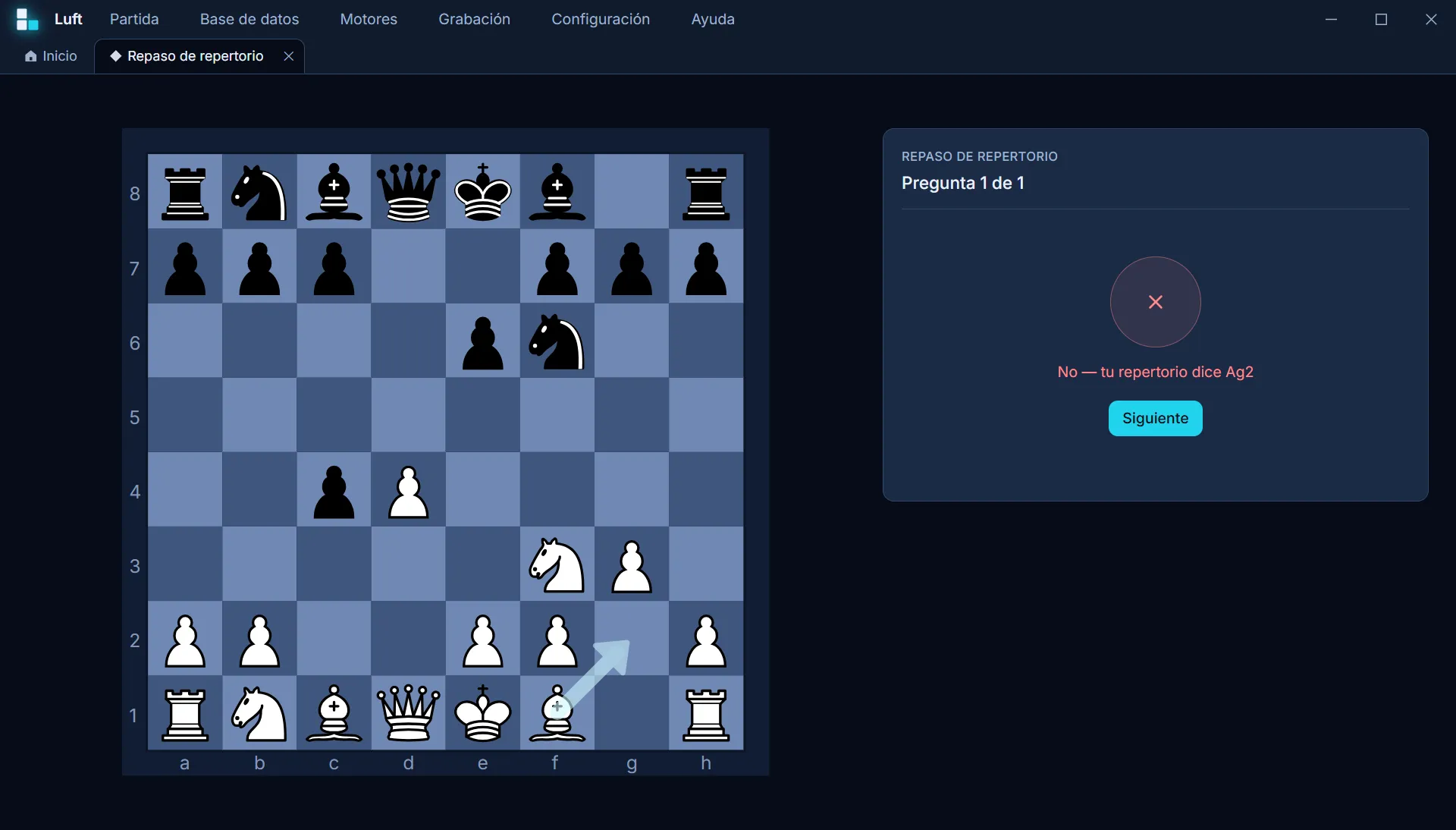Select the white knight on f3
The height and width of the screenshot is (830, 1456).
pyautogui.click(x=557, y=564)
